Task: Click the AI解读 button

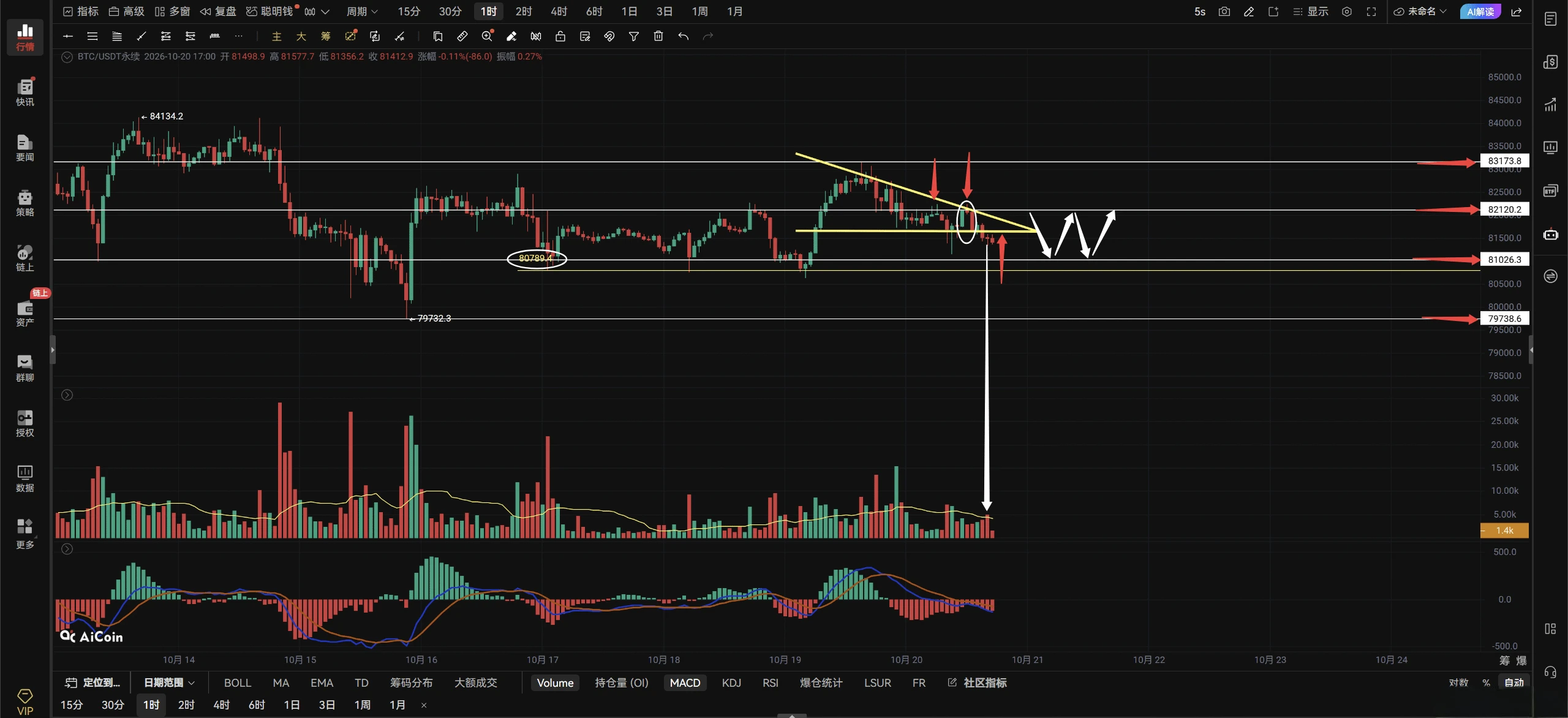Action: [1480, 12]
